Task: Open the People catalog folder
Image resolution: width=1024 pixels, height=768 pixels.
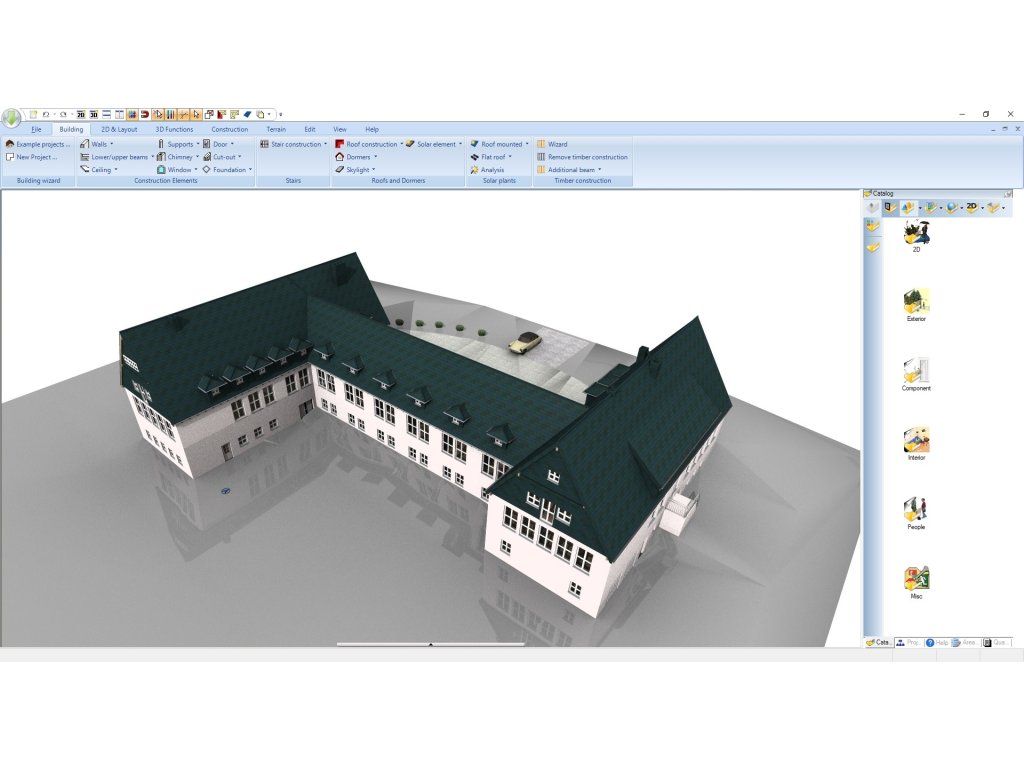Action: tap(916, 509)
